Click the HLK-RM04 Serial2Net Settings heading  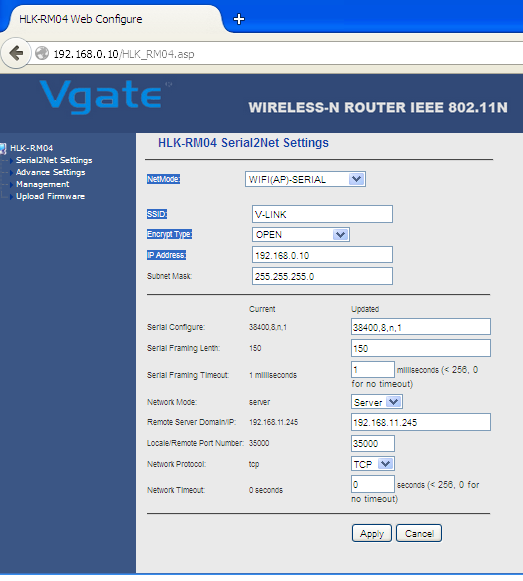tap(243, 143)
